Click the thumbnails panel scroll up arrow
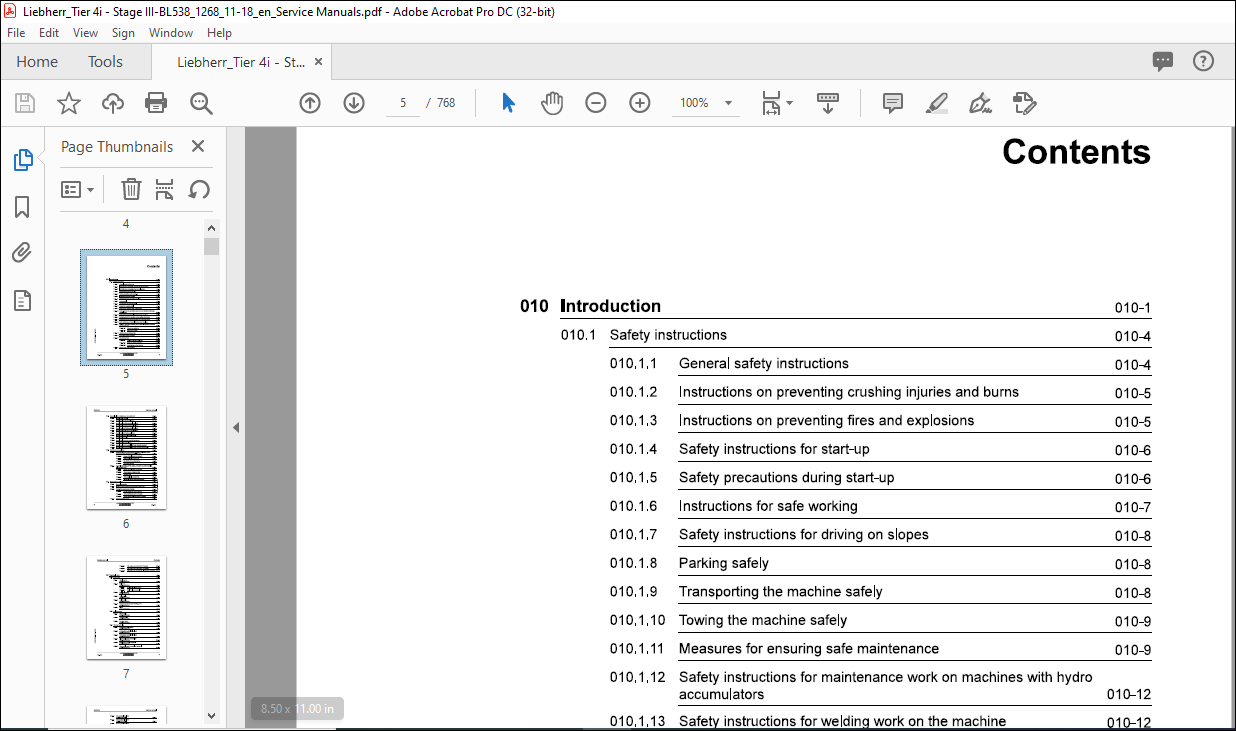 pos(211,228)
